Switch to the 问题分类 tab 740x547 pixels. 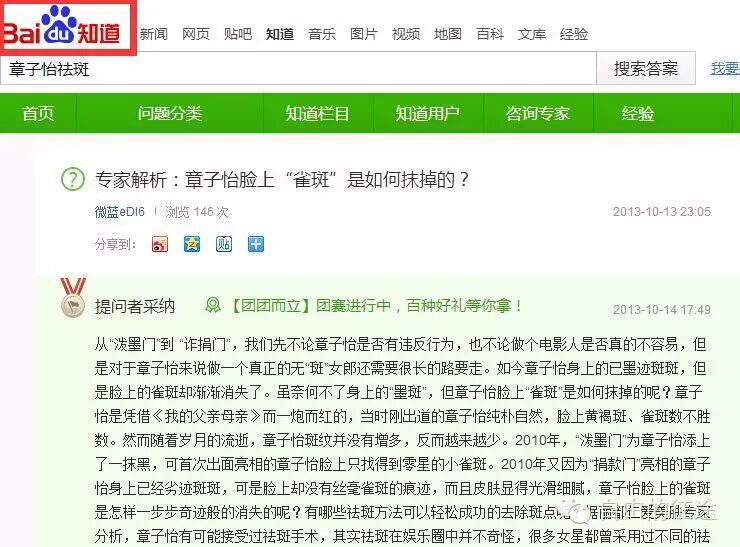[170, 113]
